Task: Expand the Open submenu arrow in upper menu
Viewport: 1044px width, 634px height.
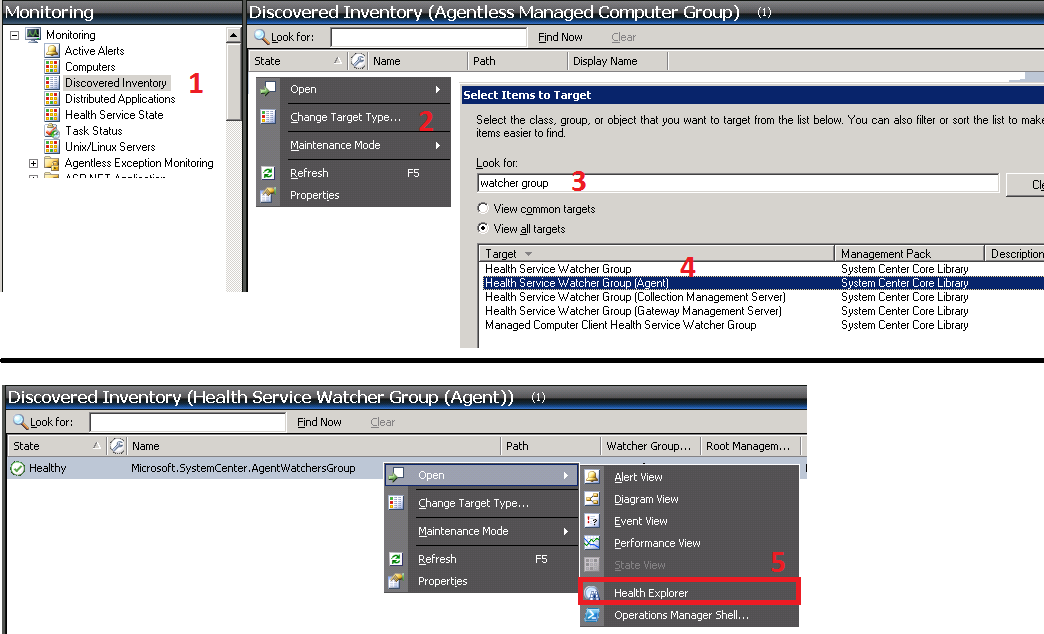Action: coord(437,89)
